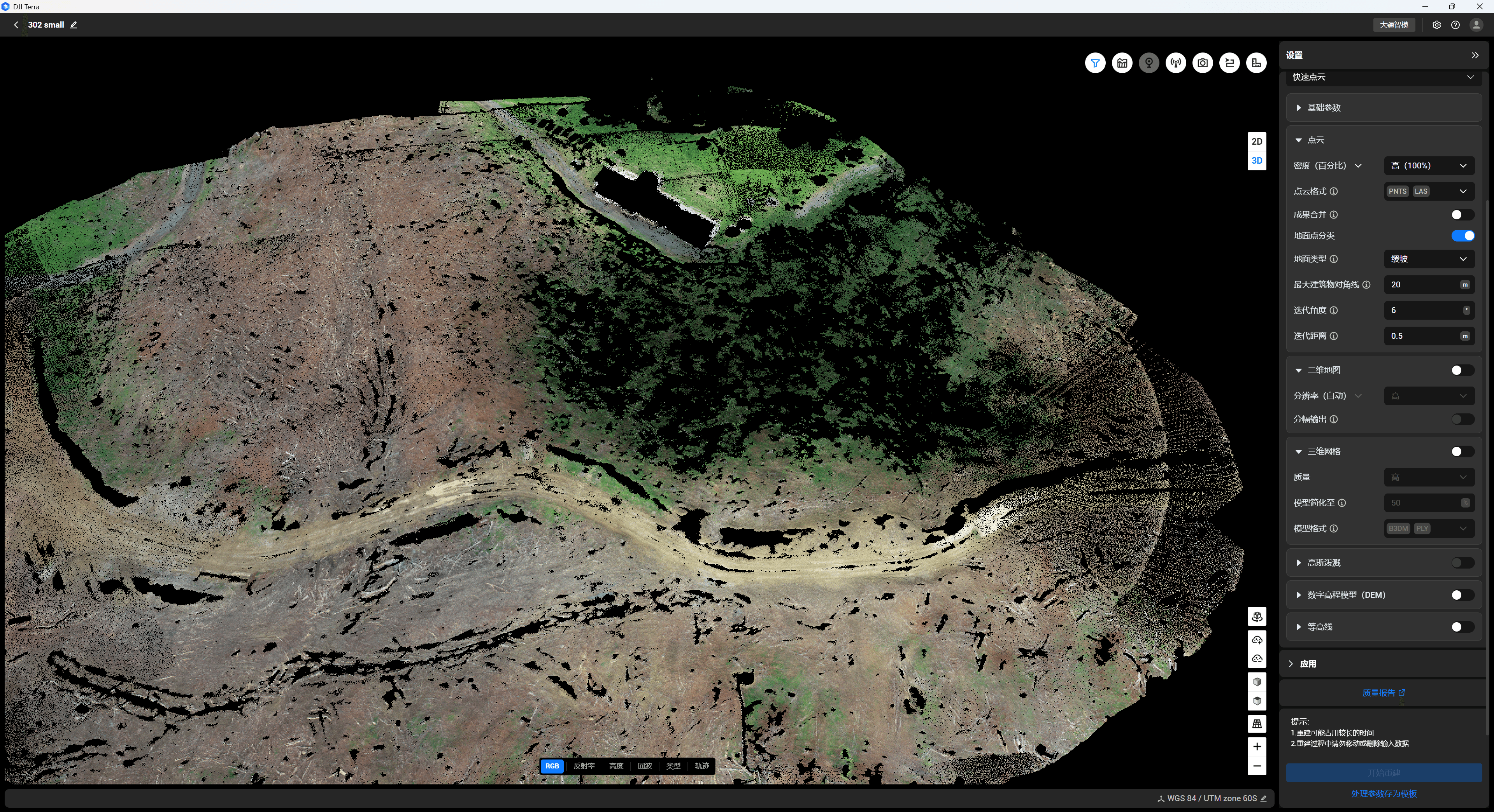Open the 地面类型 缓坡 dropdown

[x=1429, y=259]
